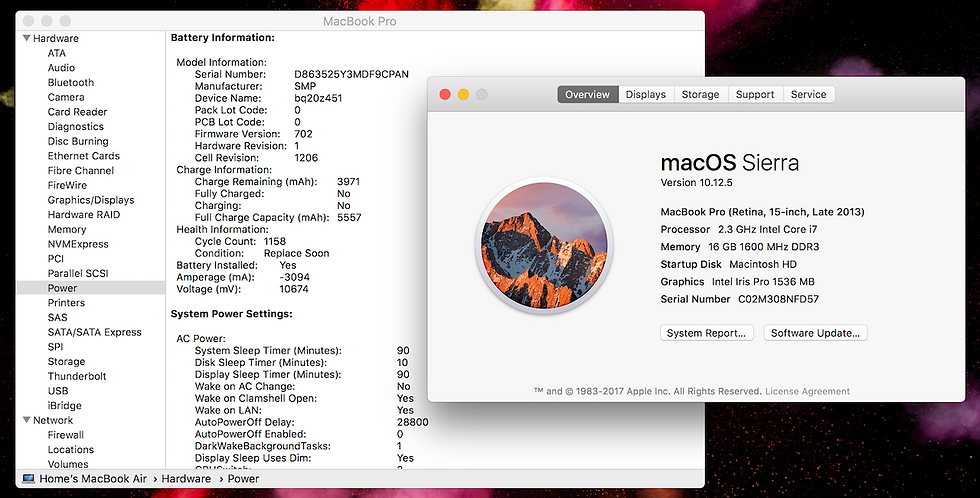Select Printers in the sidebar
This screenshot has height=498, width=980.
66,302
